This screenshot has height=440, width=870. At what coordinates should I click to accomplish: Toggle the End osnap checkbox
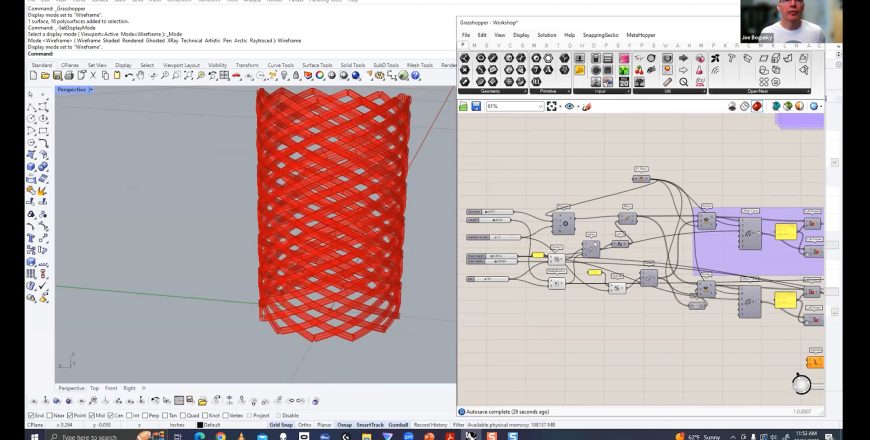point(29,415)
